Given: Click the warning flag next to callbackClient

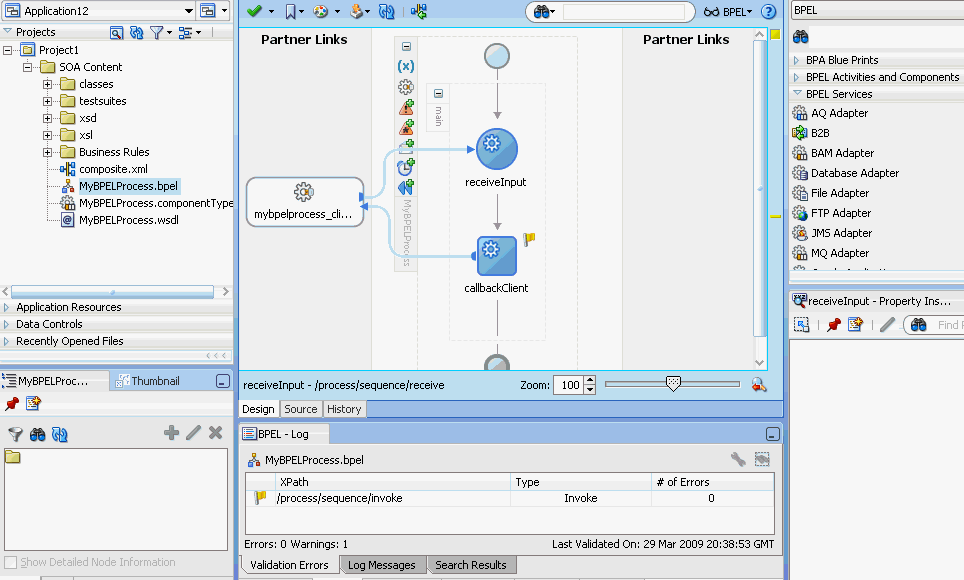Looking at the screenshot, I should pyautogui.click(x=529, y=239).
